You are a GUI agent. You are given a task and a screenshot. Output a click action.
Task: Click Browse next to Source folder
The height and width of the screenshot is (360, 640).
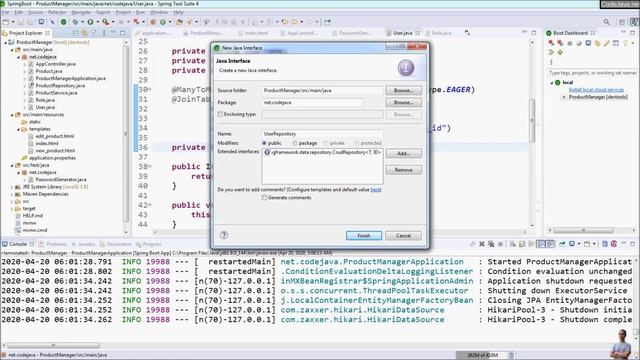pos(403,90)
